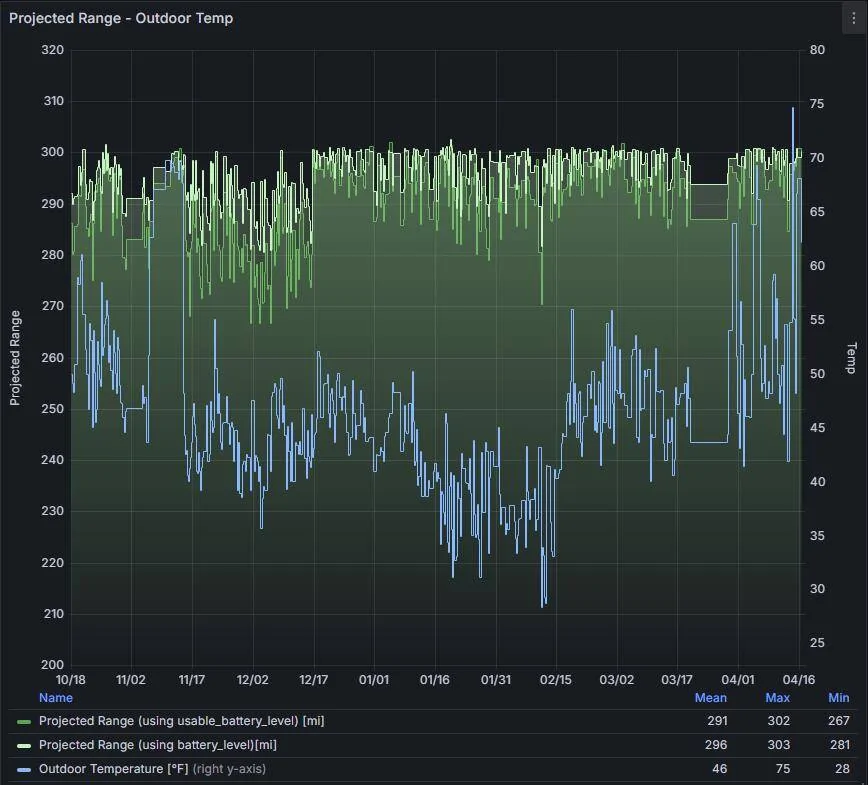Click the 10/18 x-axis date label
The height and width of the screenshot is (785, 868).
(x=71, y=679)
